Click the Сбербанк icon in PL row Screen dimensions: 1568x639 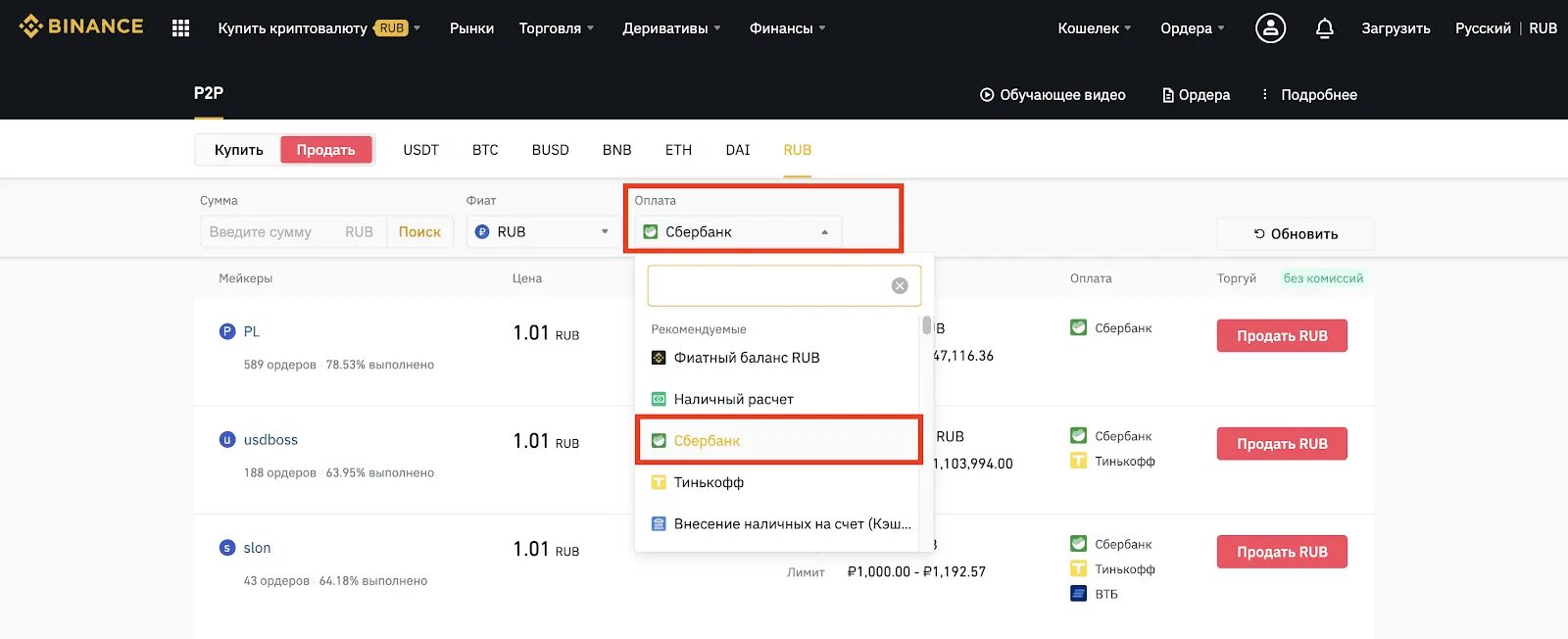point(1078,327)
